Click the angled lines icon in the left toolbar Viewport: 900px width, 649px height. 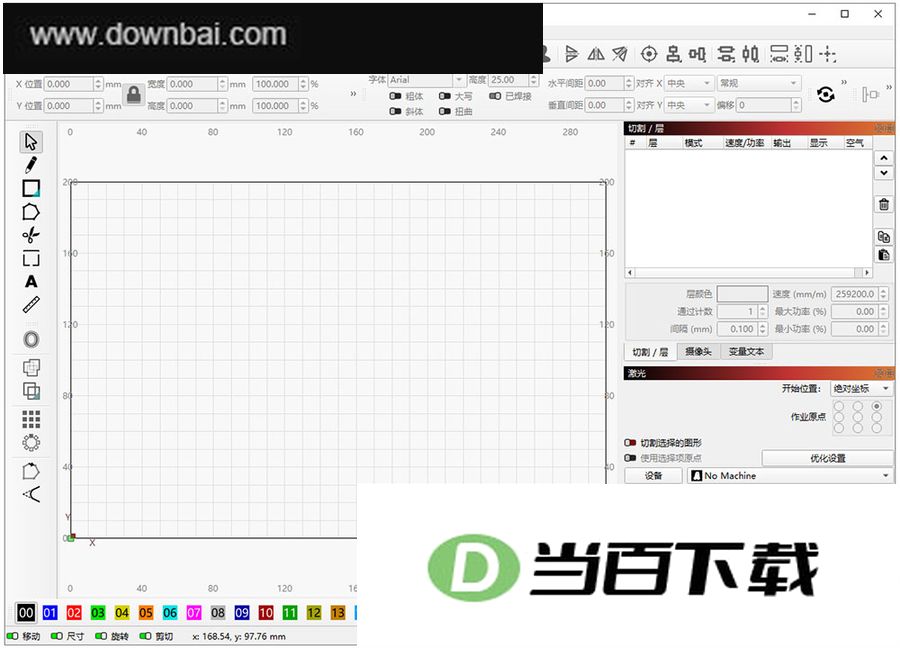point(31,494)
